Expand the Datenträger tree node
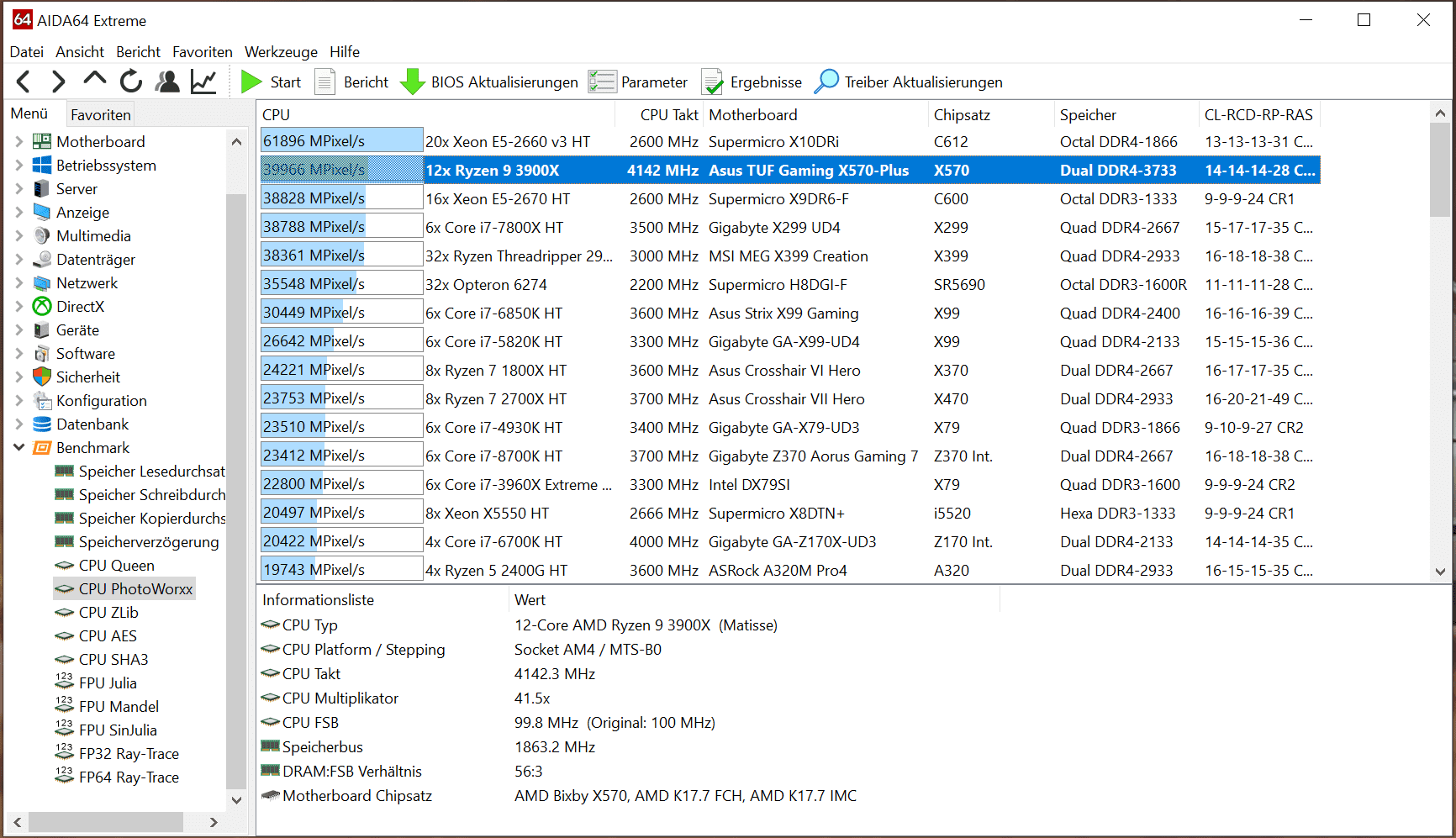Screen dimensions: 1456x838 pyautogui.click(x=18, y=259)
